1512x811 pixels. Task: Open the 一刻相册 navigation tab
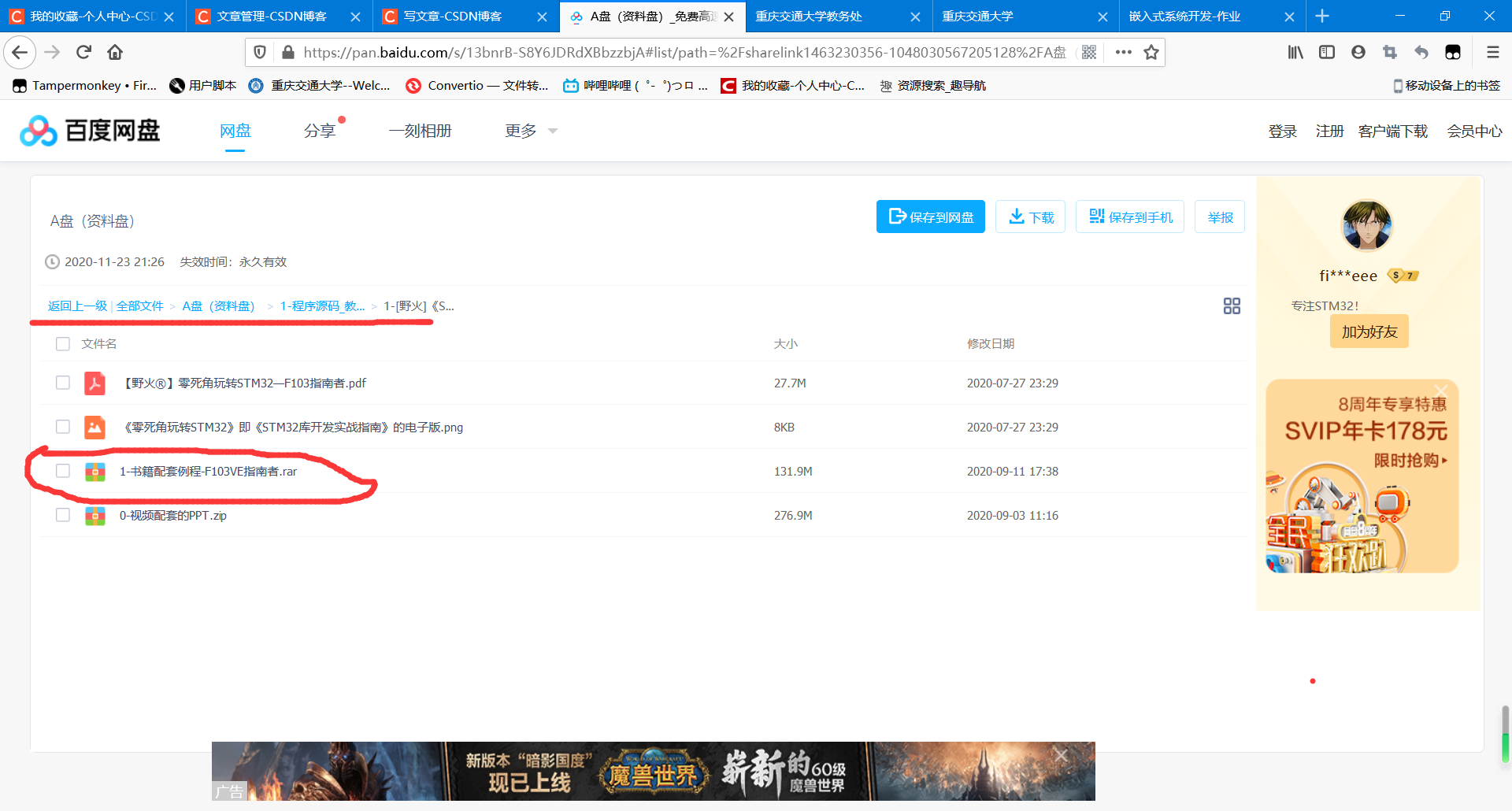pos(421,131)
